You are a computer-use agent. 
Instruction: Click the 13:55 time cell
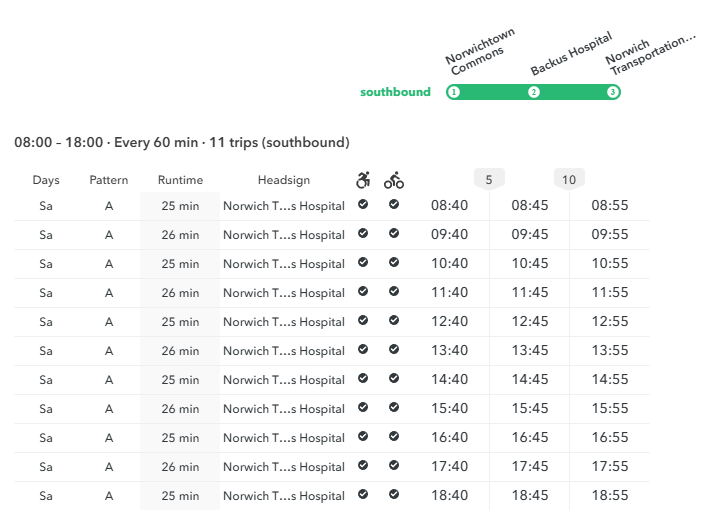pos(610,350)
